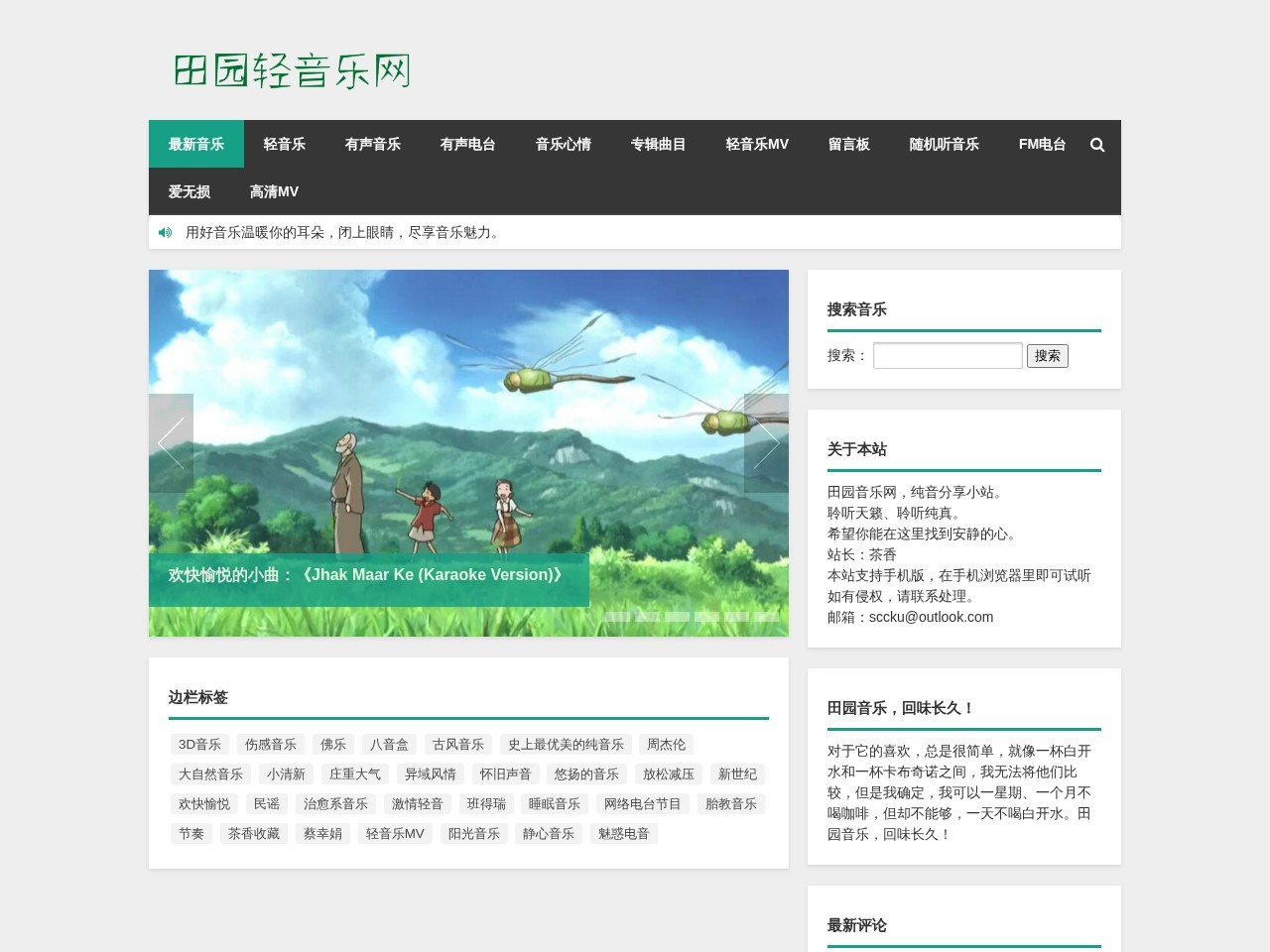Click the speaker icon beside the announcement text
The width and height of the screenshot is (1270, 952).
point(165,231)
